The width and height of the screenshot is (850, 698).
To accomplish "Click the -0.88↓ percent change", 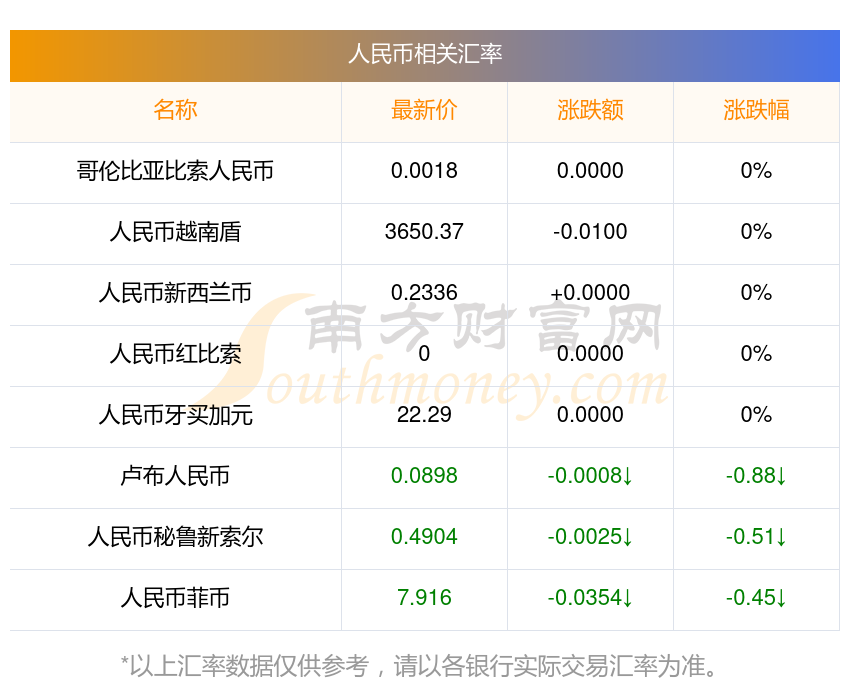I will coord(756,476).
